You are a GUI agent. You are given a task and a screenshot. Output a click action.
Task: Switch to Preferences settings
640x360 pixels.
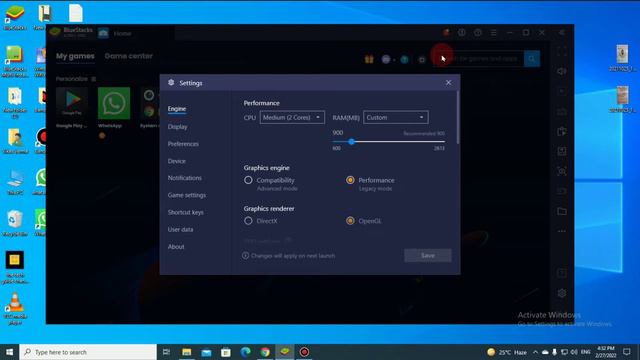[x=183, y=144]
